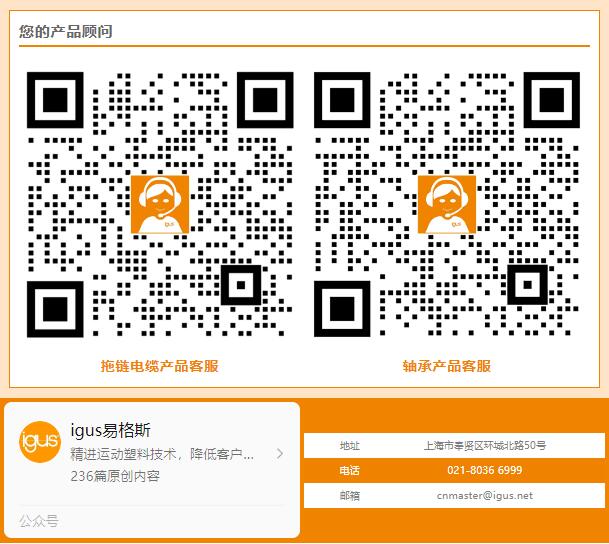Click the address 上海市奉贤区环城北路50号
The image size is (609, 544).
[x=485, y=445]
